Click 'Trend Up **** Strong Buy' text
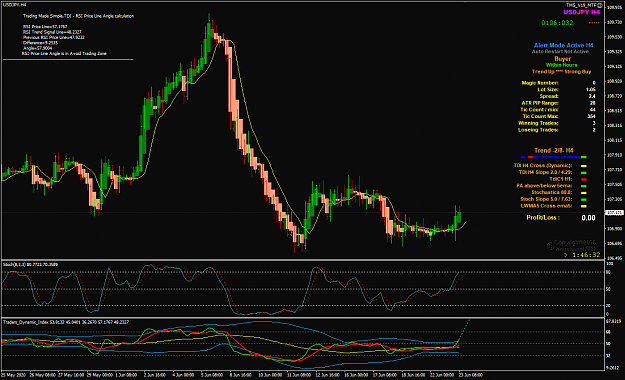This screenshot has height=380, width=625. [x=561, y=72]
